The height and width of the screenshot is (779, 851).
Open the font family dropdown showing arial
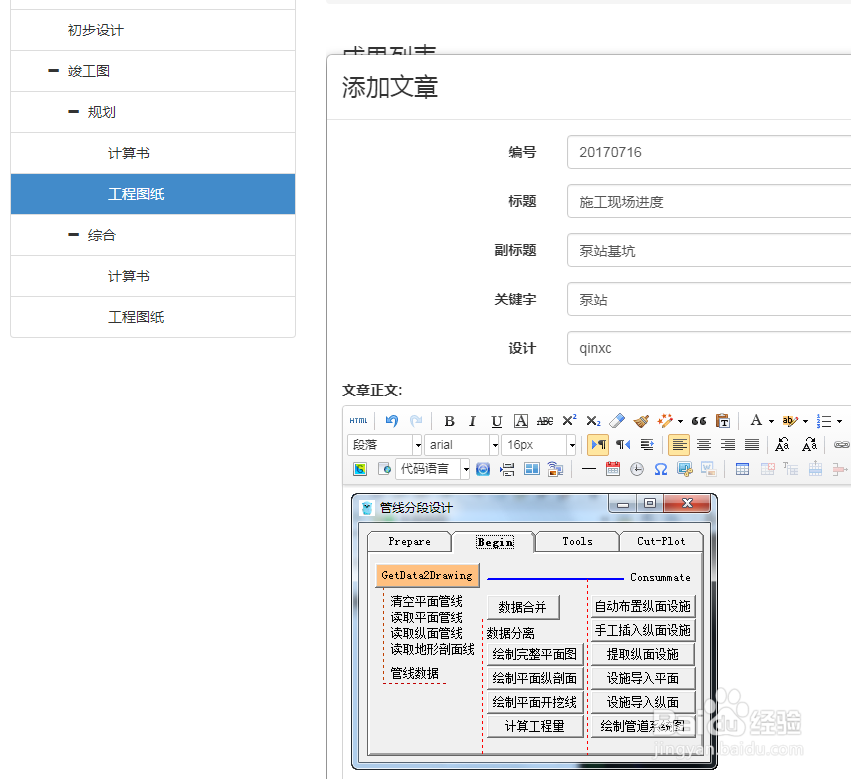[461, 444]
